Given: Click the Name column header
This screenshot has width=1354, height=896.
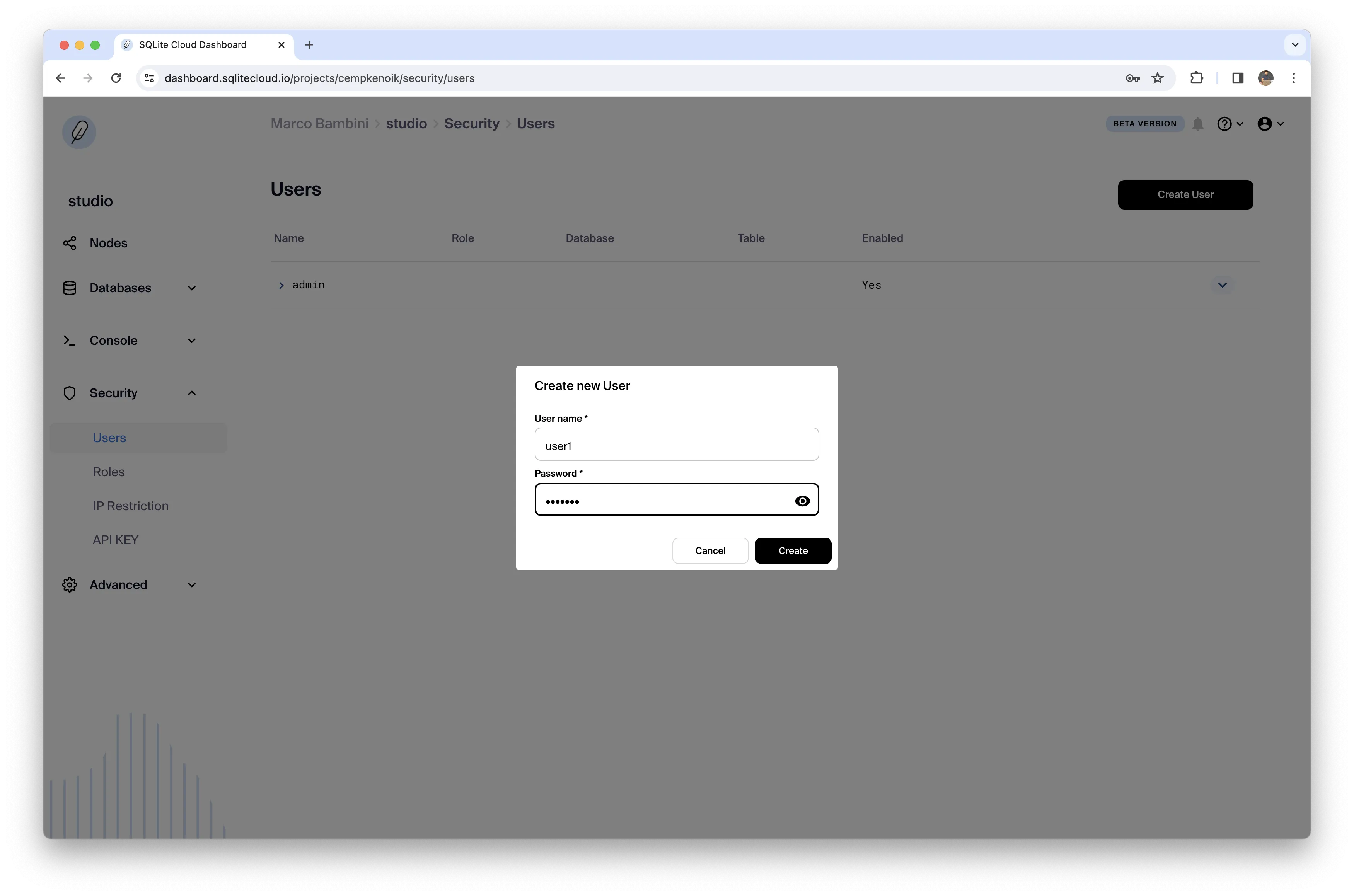Looking at the screenshot, I should (x=289, y=238).
